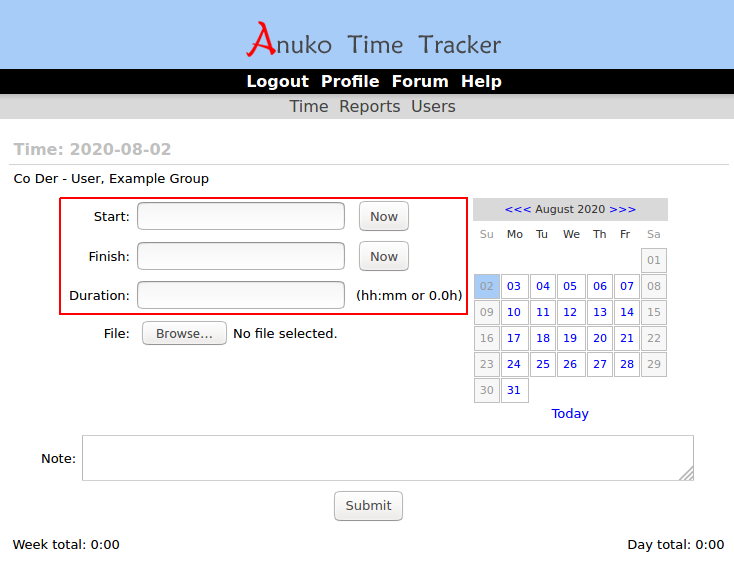Viewport: 734px width, 562px height.
Task: Click into the Start time field
Action: [x=241, y=217]
